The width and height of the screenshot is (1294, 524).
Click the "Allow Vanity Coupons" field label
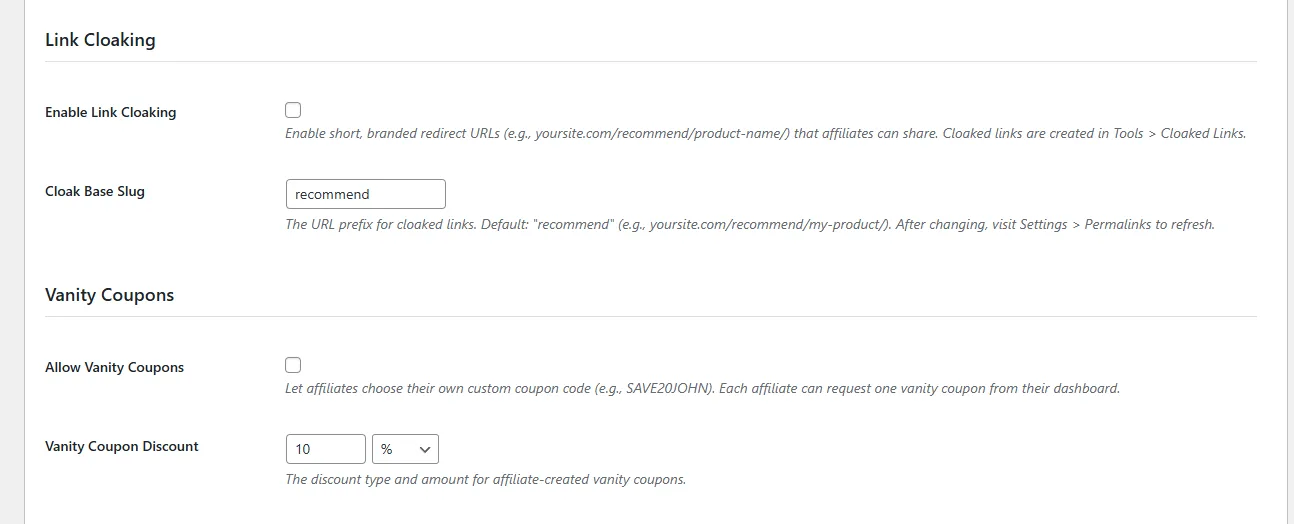[x=114, y=367]
